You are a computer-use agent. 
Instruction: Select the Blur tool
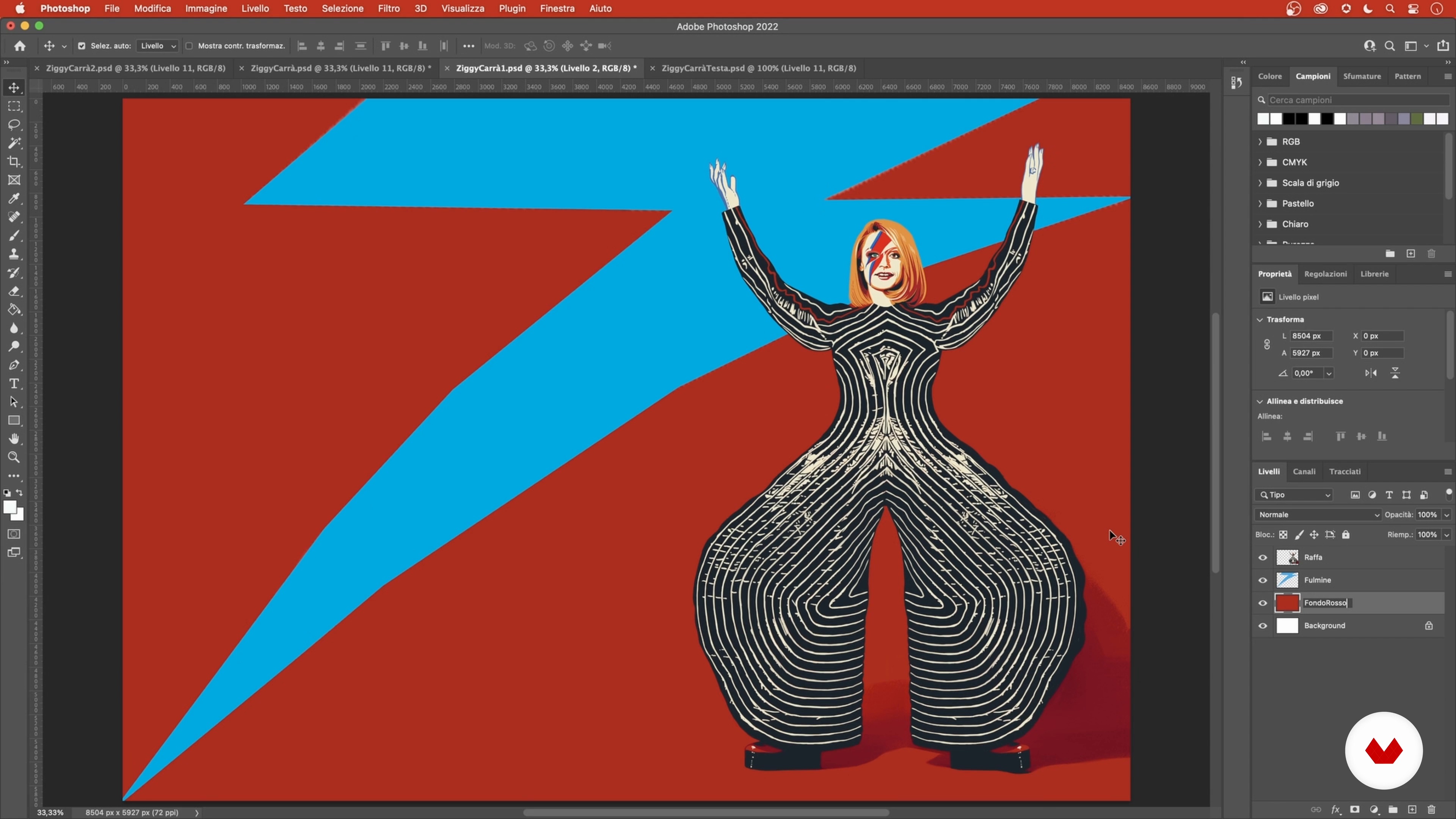14,328
